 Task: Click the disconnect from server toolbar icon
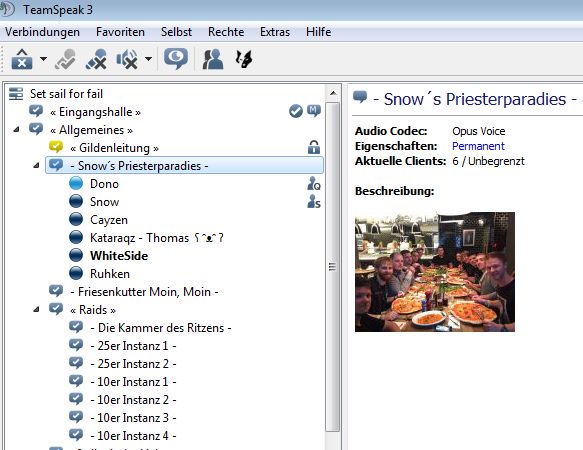(22, 59)
